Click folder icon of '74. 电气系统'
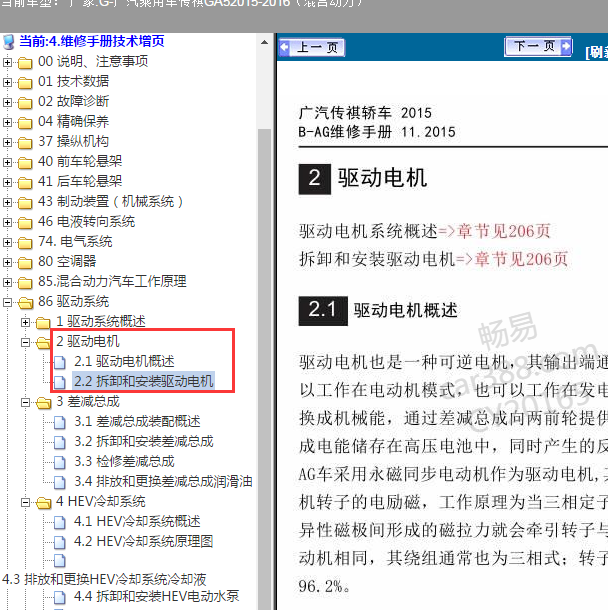 (25, 242)
